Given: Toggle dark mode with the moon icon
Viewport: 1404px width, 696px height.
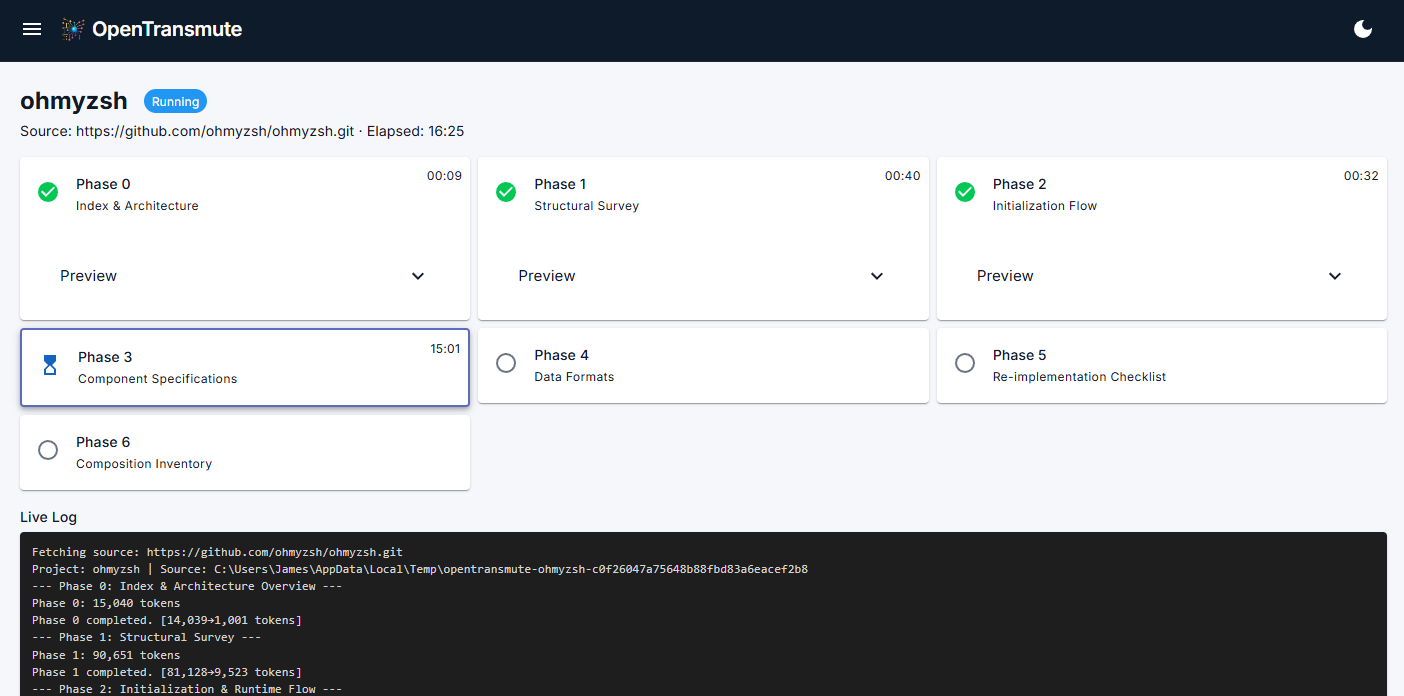Looking at the screenshot, I should [1363, 29].
